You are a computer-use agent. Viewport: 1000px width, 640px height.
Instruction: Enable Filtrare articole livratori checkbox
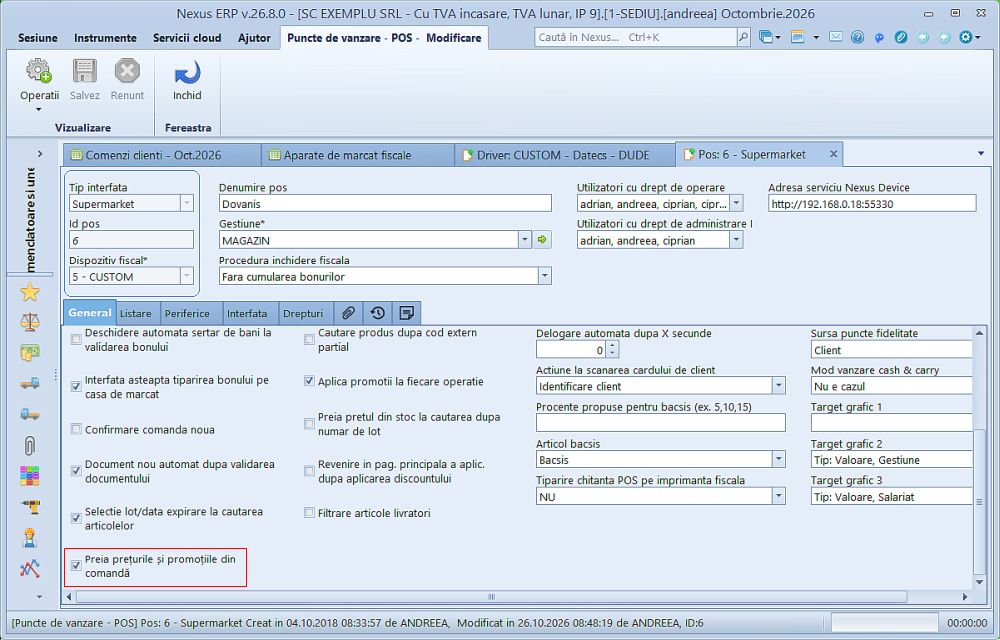(309, 513)
